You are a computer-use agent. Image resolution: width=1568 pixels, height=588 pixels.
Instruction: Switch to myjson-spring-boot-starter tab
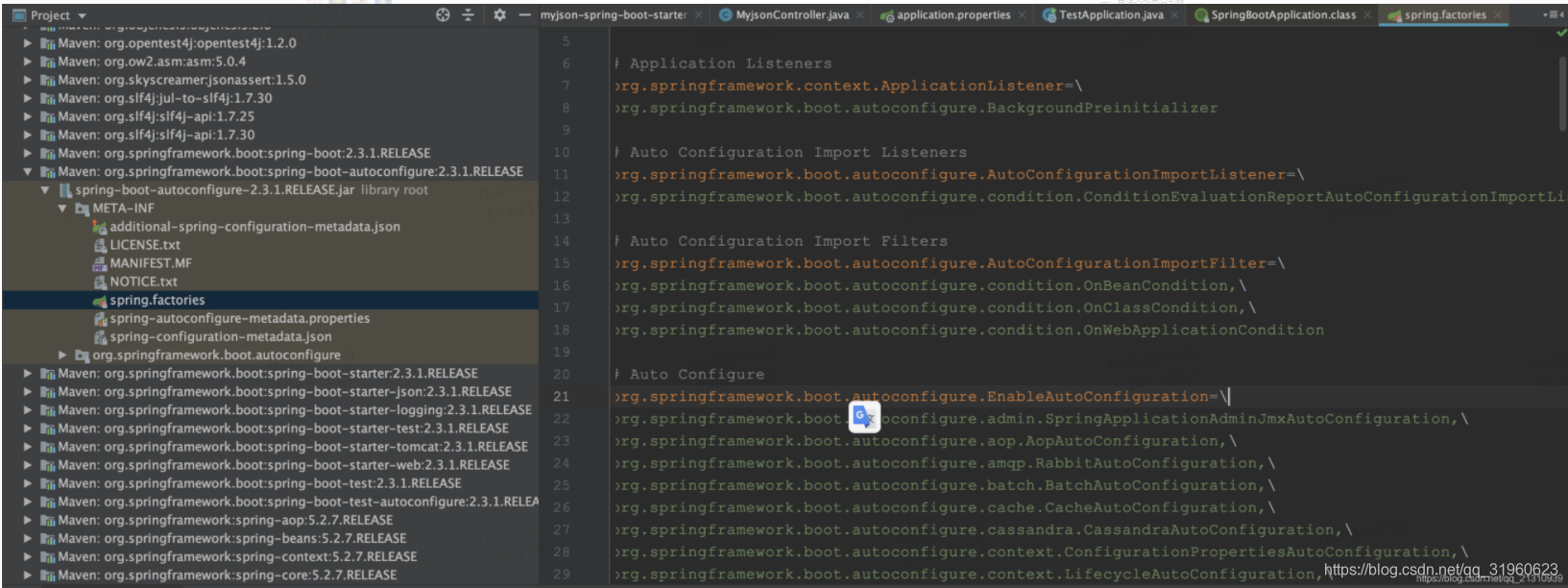(x=613, y=14)
